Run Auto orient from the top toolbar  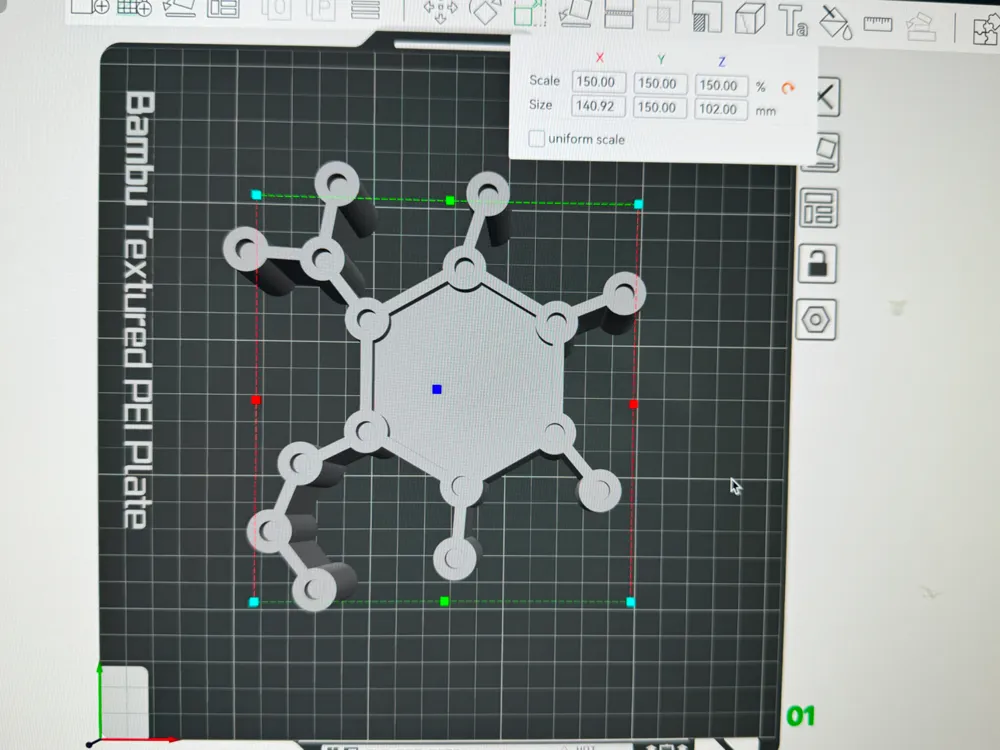[179, 8]
